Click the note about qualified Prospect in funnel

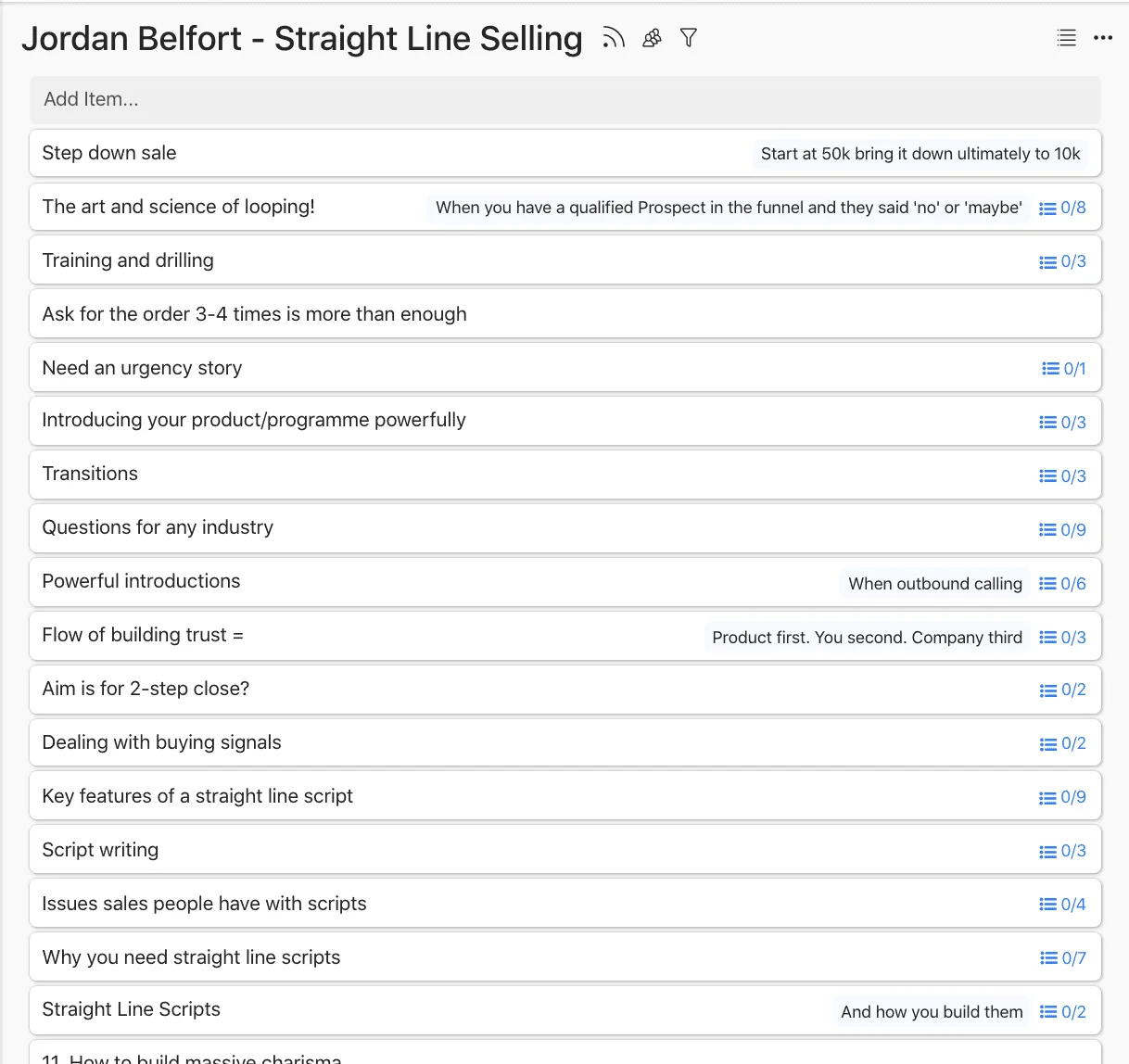tap(729, 208)
